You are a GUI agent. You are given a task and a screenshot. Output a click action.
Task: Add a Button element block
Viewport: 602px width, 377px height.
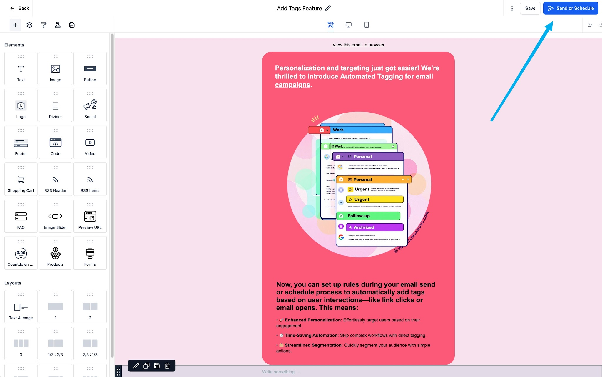90,68
